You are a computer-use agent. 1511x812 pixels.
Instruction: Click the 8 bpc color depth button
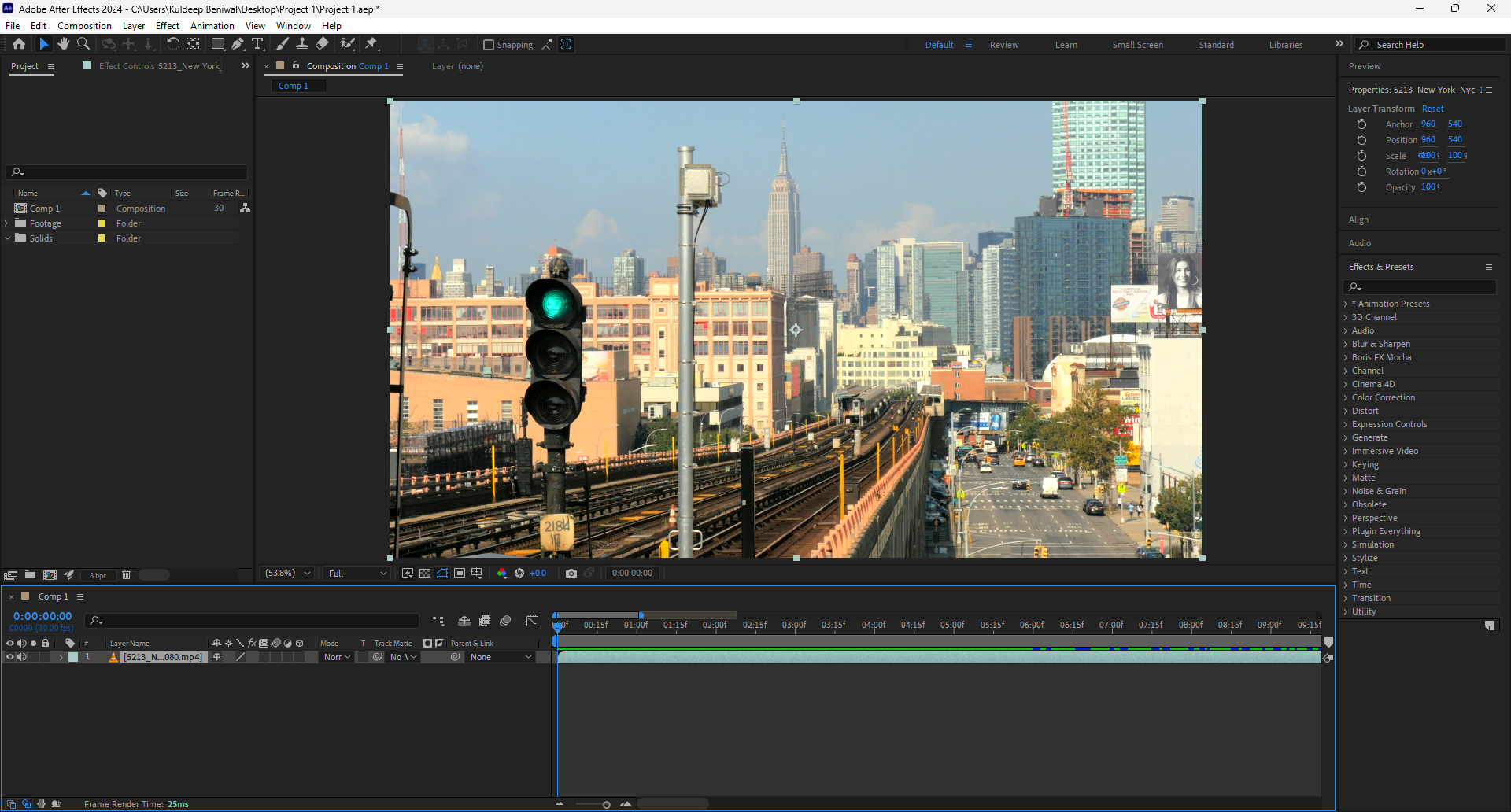pos(98,575)
